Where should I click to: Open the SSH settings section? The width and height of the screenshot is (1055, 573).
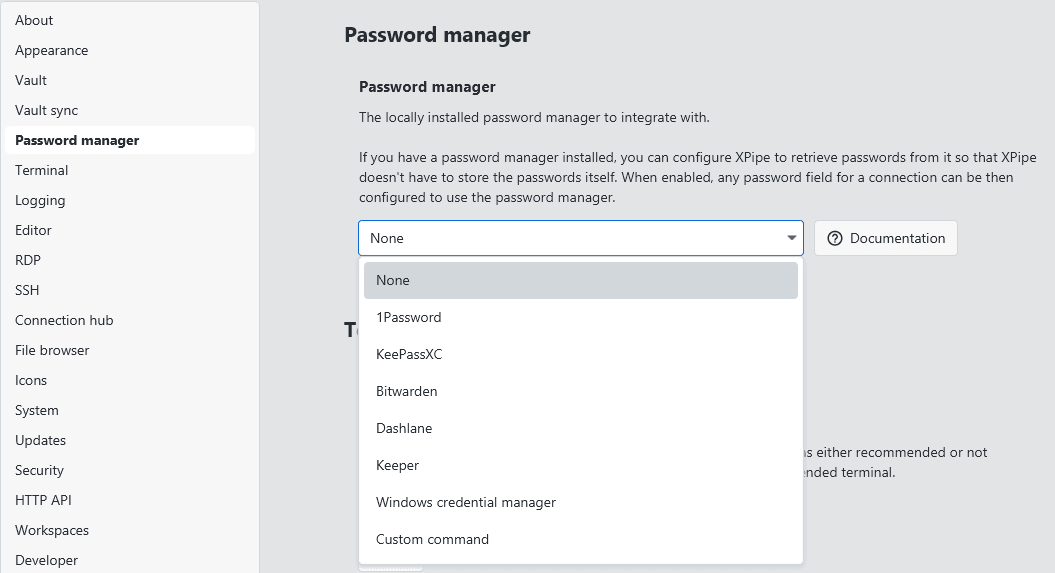coord(27,290)
